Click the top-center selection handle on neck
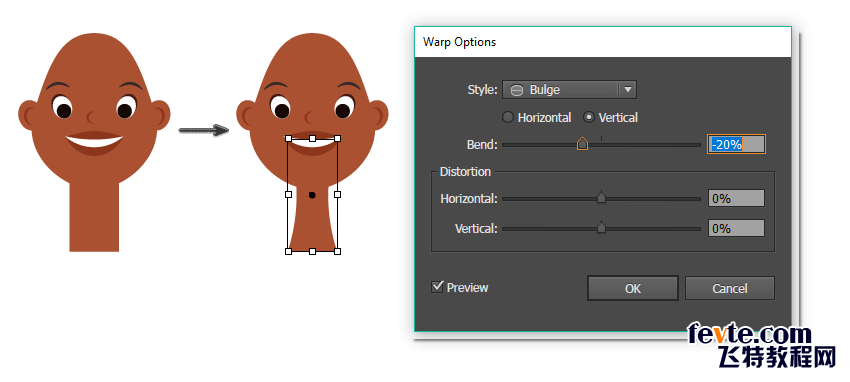This screenshot has height=382, width=850. point(313,139)
